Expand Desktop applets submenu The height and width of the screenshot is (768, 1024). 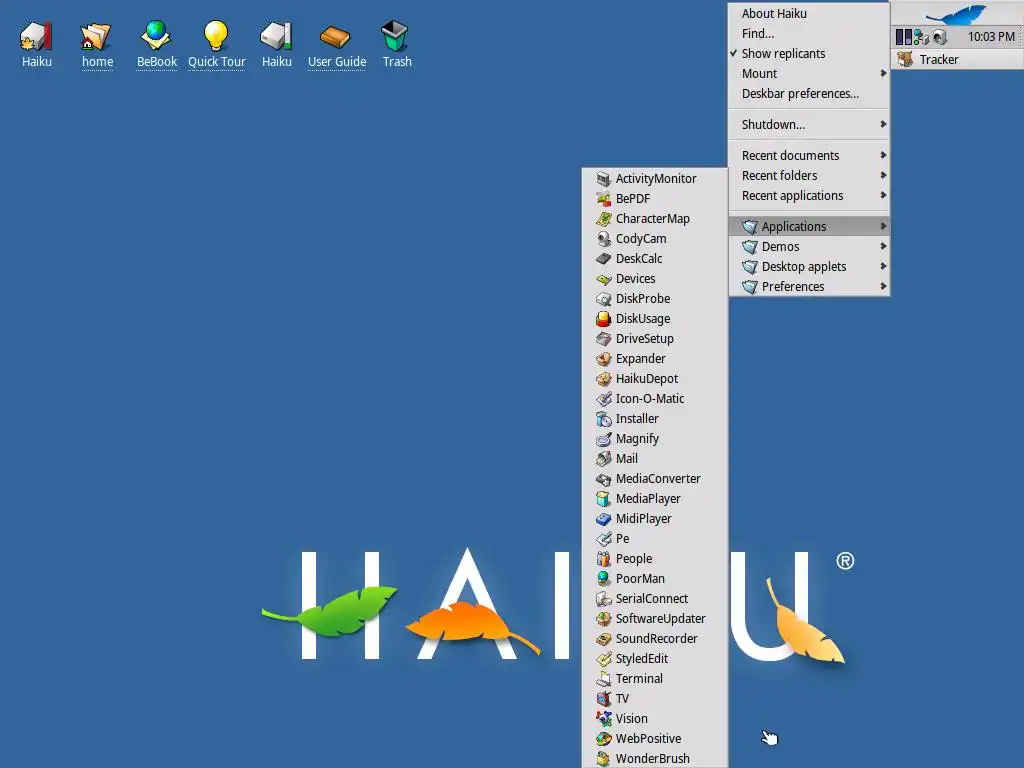click(x=808, y=266)
